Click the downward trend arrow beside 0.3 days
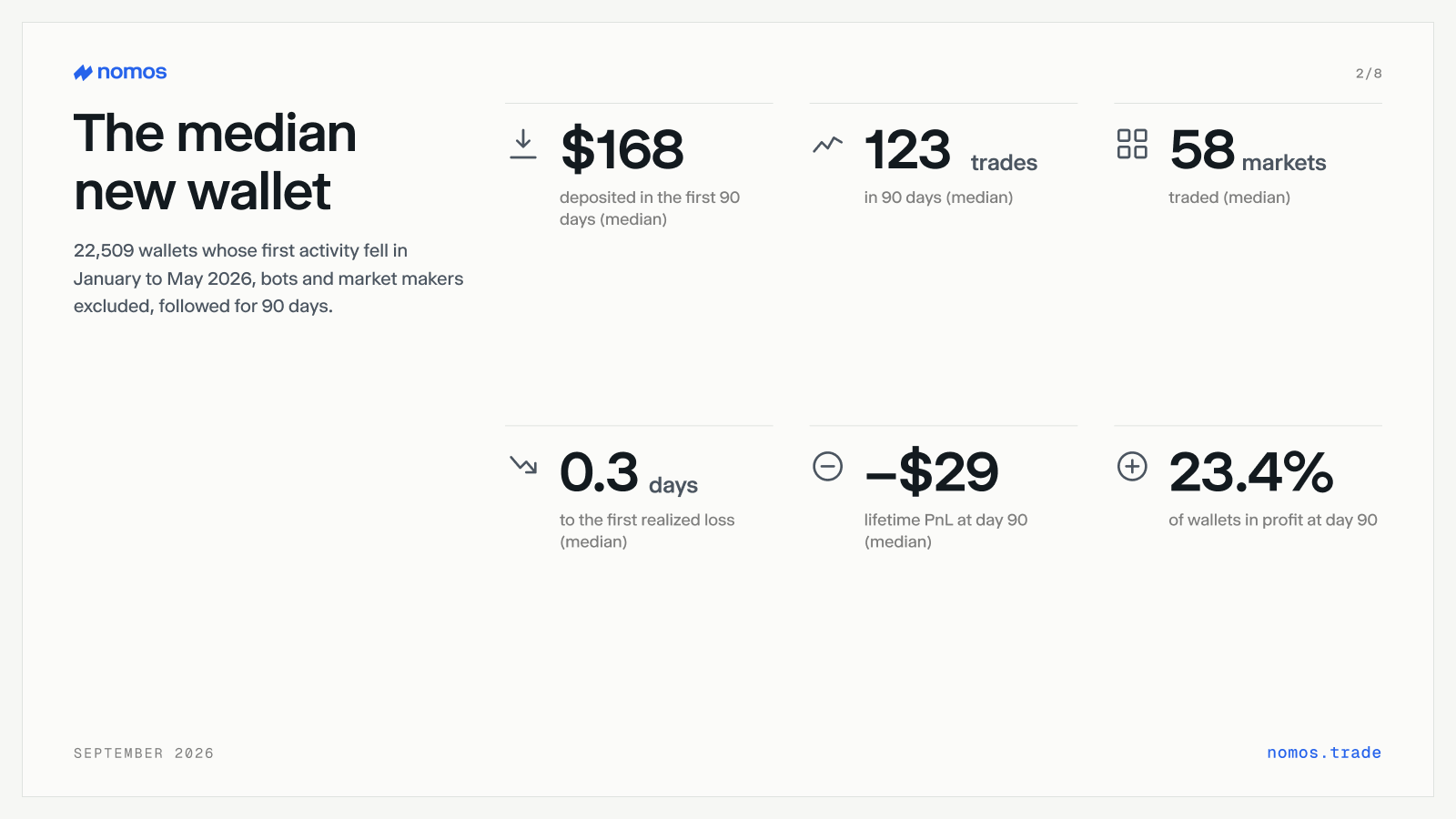Screen dimensions: 1456x819 point(523,465)
